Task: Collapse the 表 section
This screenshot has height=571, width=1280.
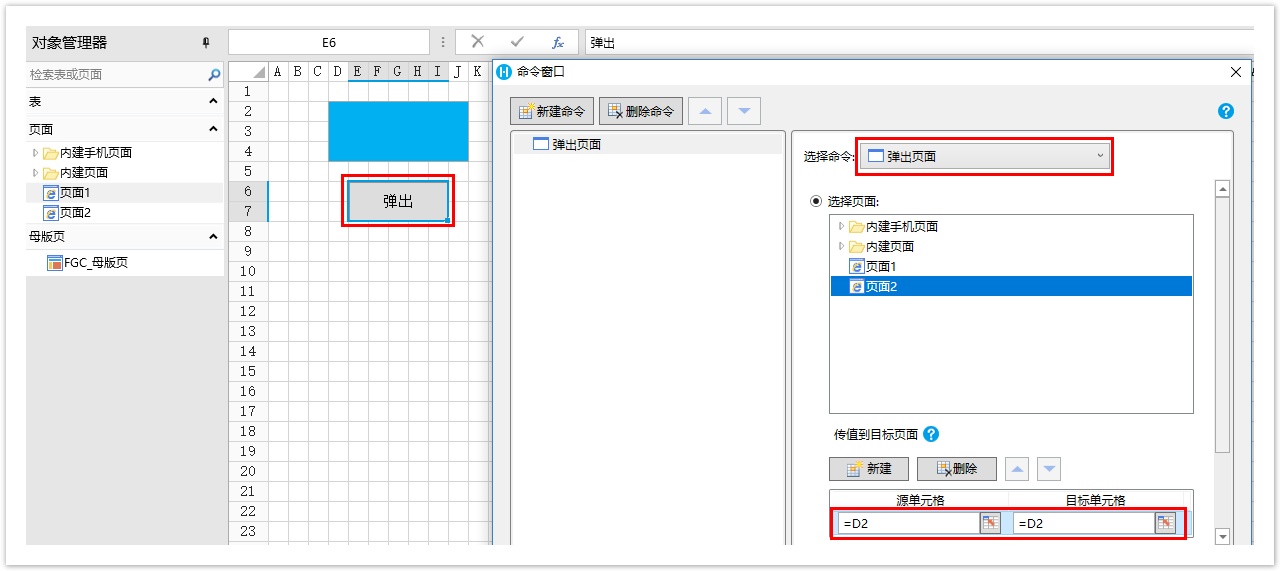Action: [213, 102]
